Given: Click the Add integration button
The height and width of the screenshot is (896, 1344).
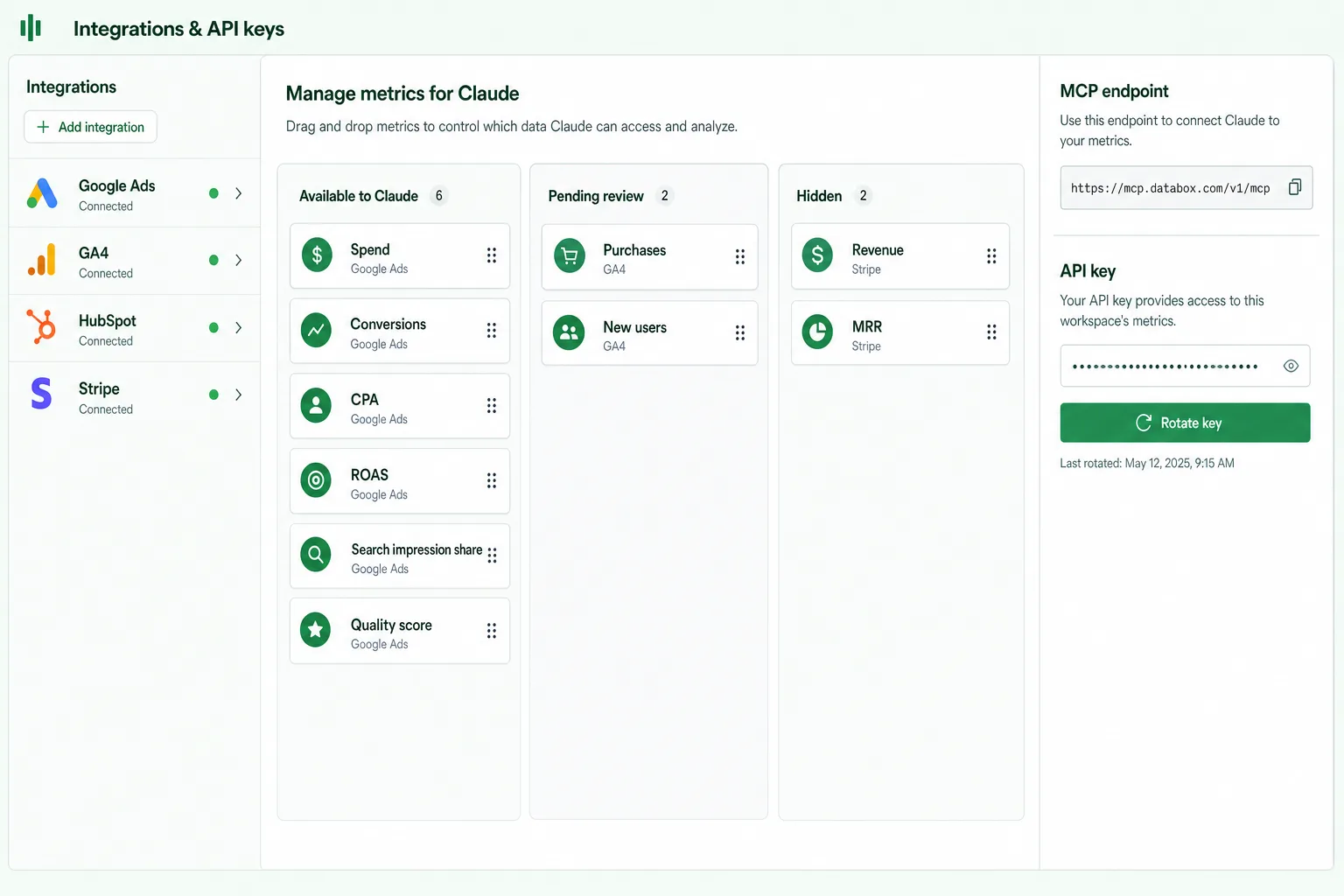Looking at the screenshot, I should [90, 127].
